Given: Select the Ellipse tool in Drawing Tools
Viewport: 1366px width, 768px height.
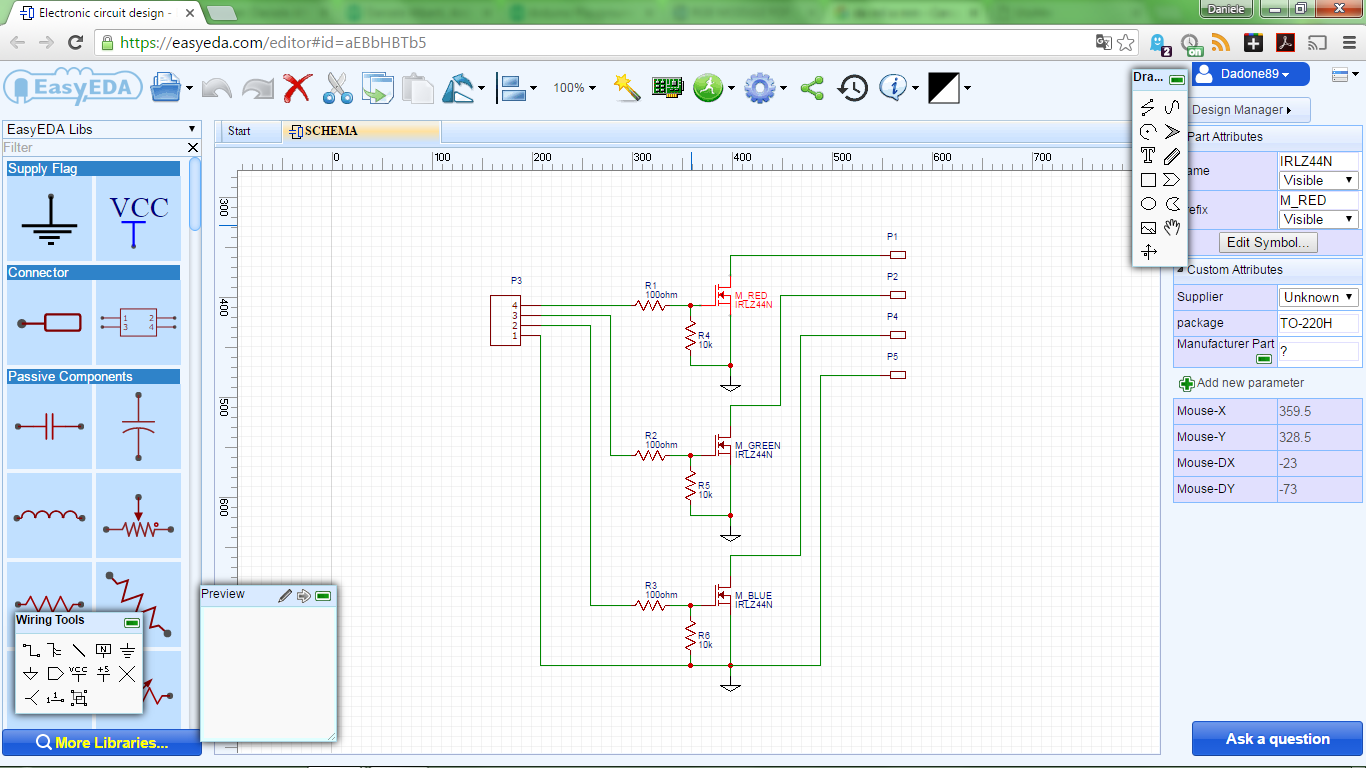Looking at the screenshot, I should point(1148,204).
